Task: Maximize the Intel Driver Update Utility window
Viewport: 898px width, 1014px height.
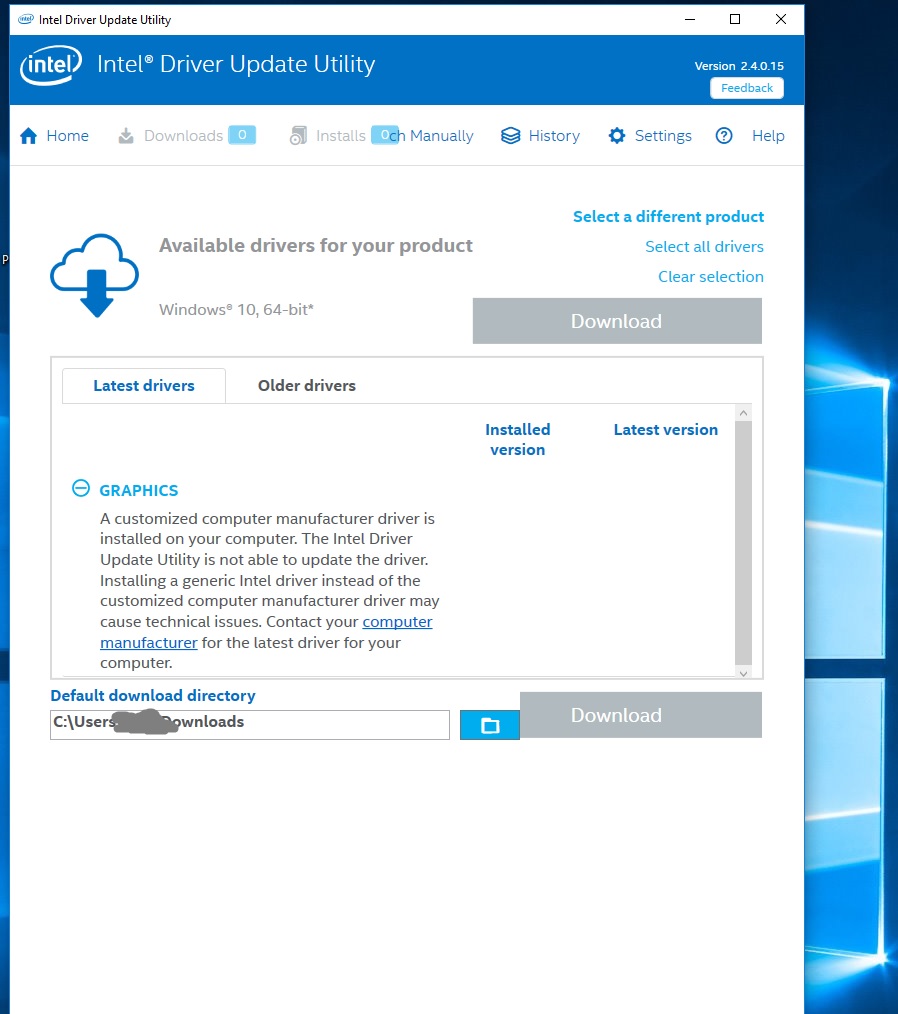Action: (735, 19)
